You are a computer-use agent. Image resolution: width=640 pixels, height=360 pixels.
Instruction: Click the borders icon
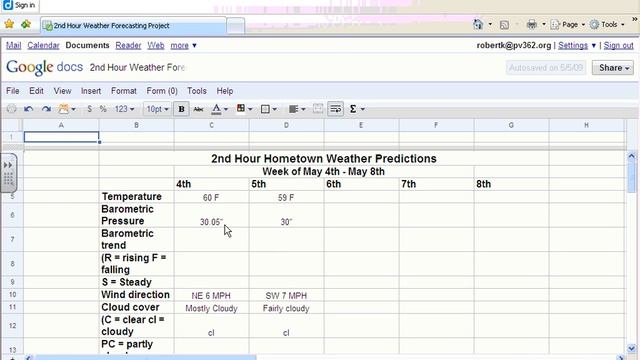click(x=265, y=109)
